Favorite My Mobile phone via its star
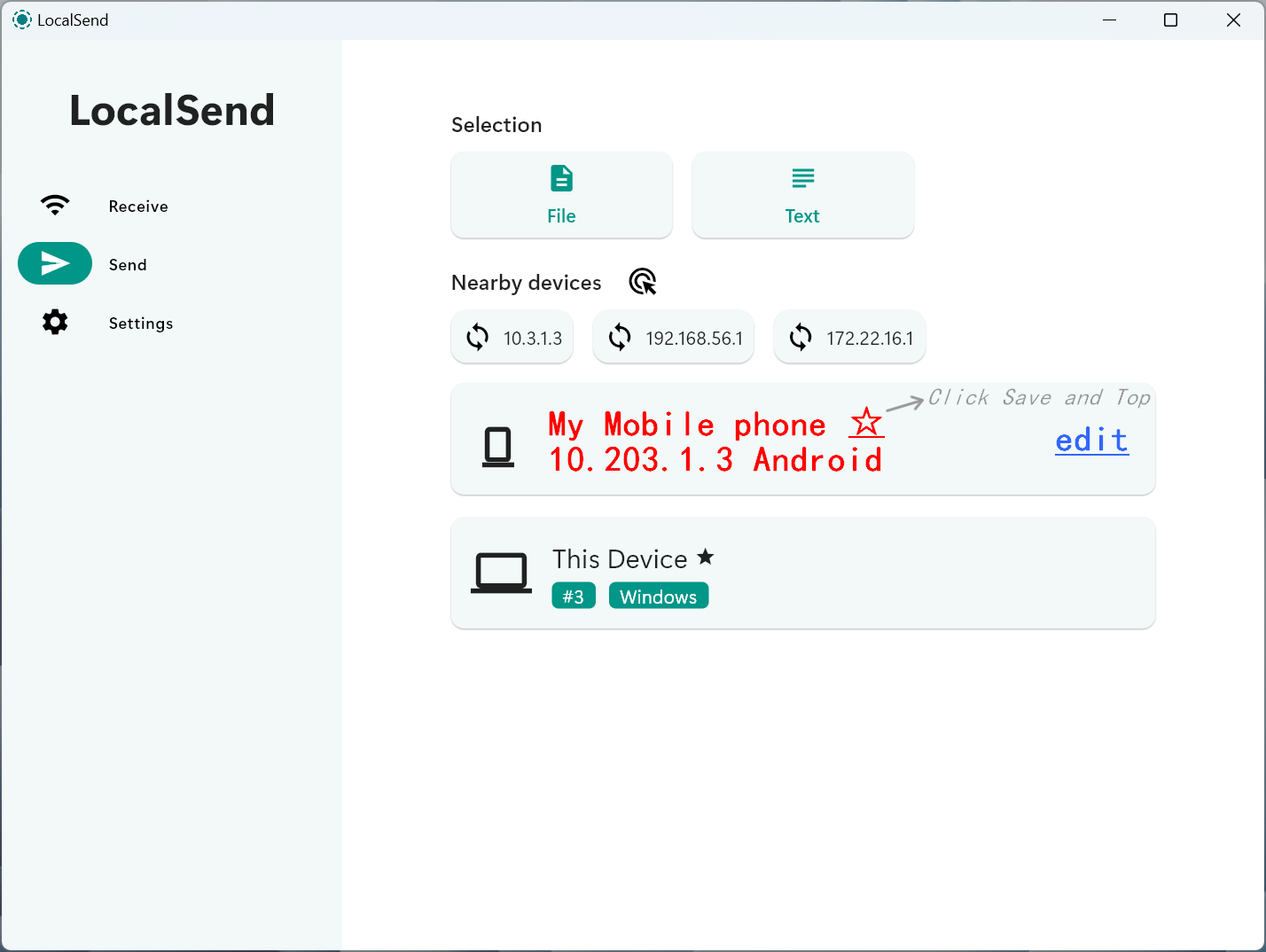Viewport: 1266px width, 952px height. [865, 424]
